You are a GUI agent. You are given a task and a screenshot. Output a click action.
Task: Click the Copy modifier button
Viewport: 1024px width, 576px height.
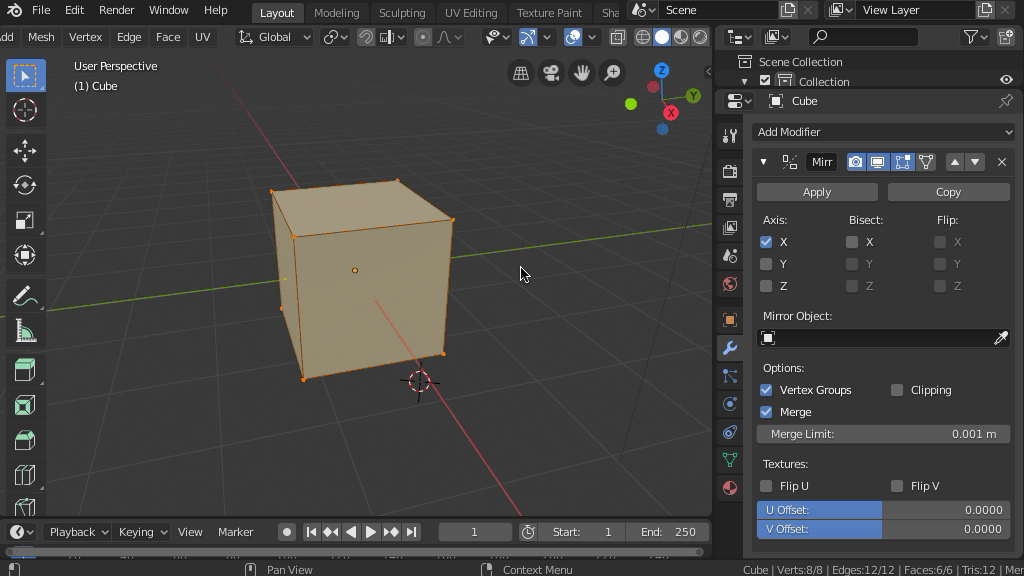point(948,192)
